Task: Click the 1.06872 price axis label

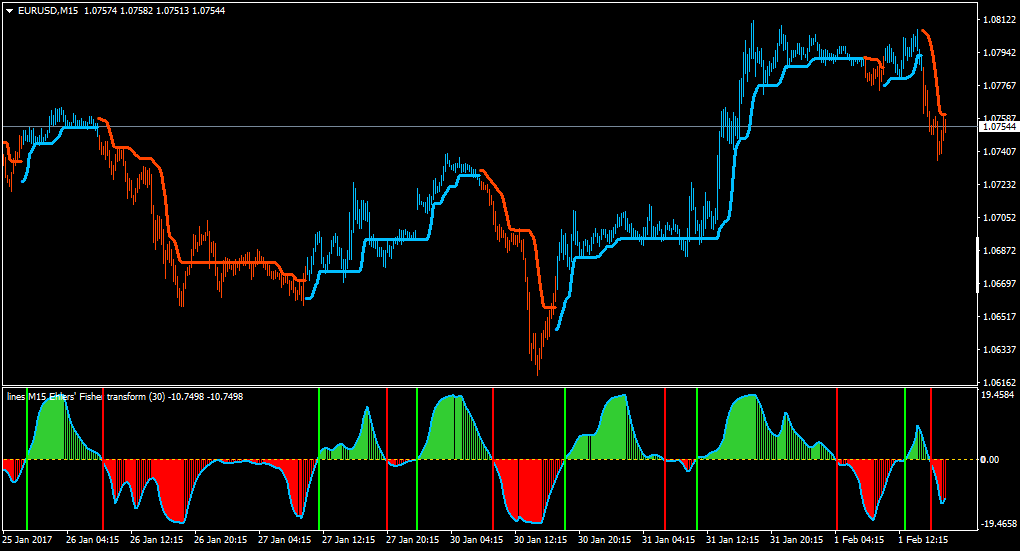Action: tap(999, 250)
